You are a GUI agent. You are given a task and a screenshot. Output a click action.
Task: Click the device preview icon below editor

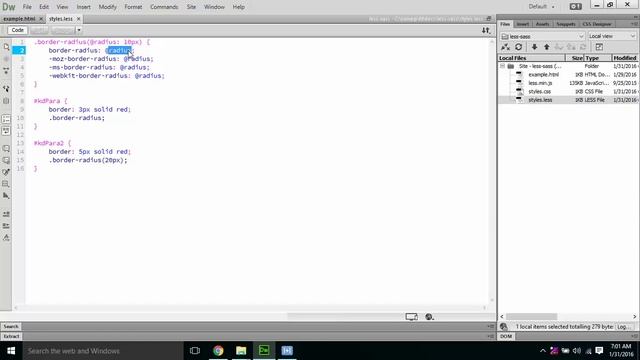click(x=411, y=317)
